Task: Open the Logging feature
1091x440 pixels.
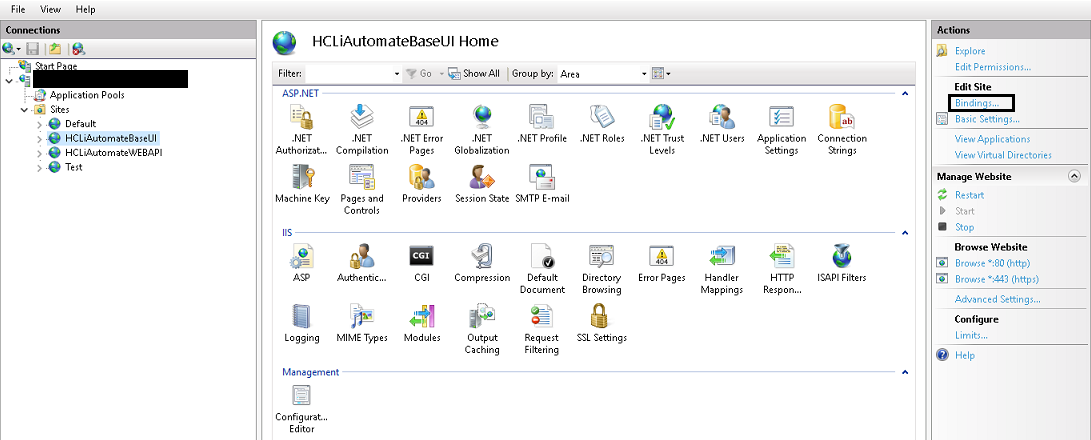Action: (x=302, y=323)
